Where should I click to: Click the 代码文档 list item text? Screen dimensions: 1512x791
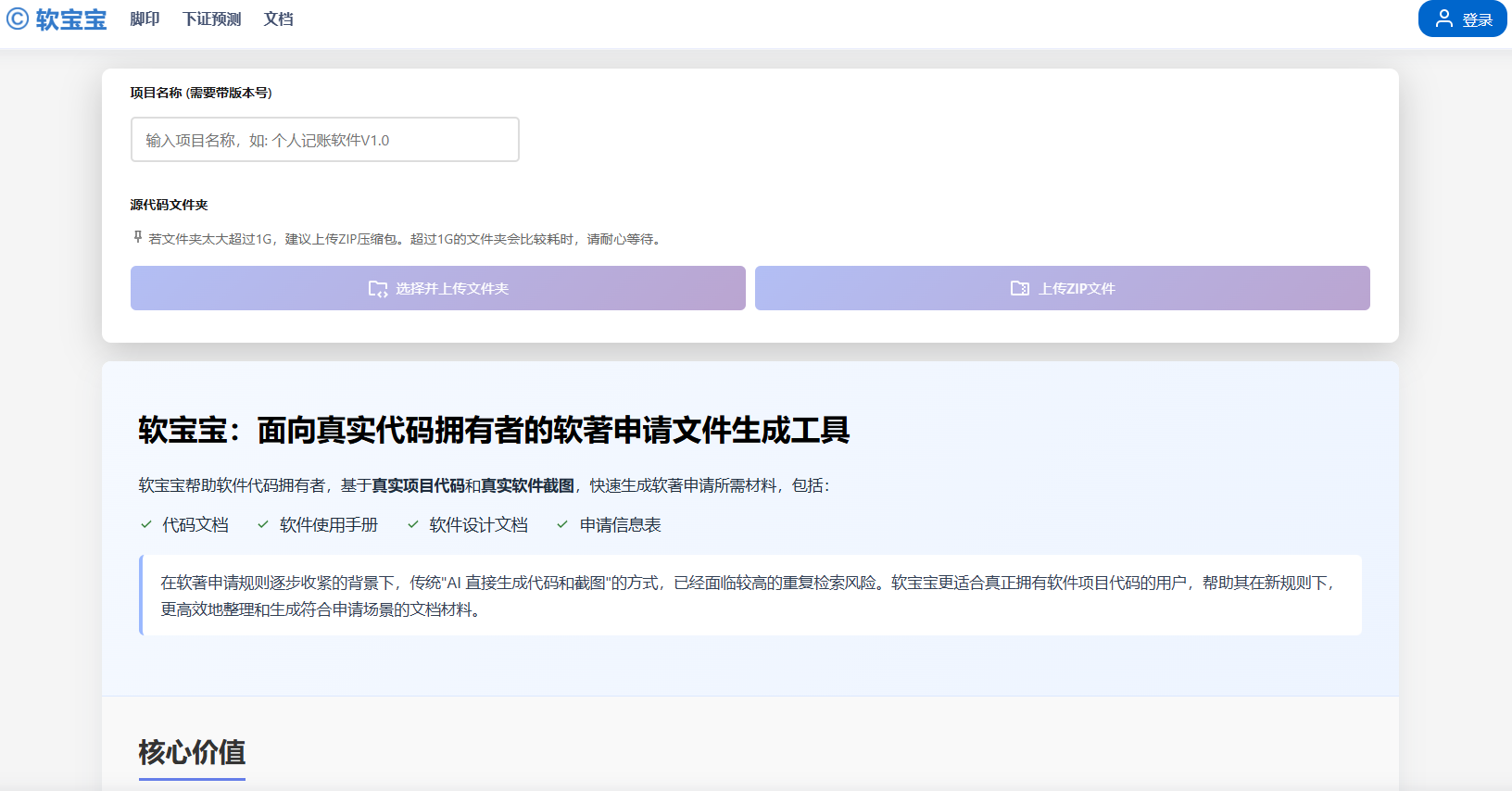(x=195, y=525)
